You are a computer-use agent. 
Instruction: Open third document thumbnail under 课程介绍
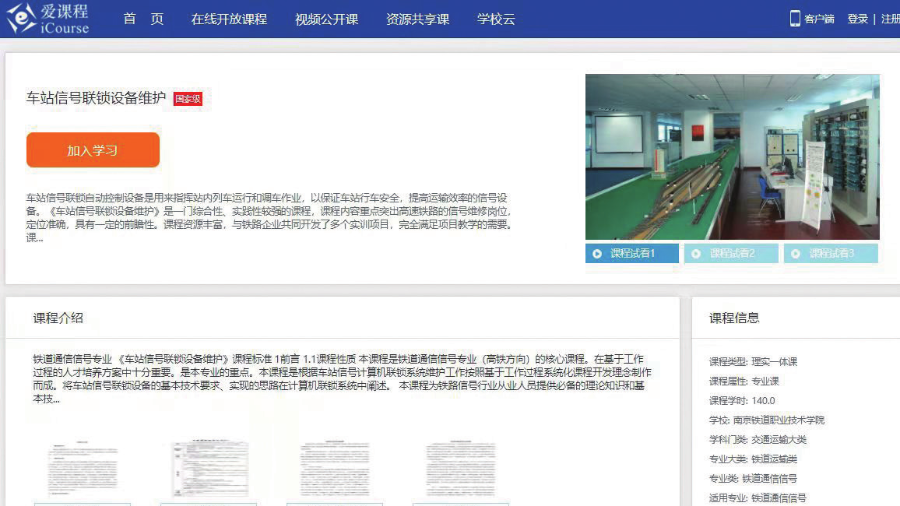(335, 470)
